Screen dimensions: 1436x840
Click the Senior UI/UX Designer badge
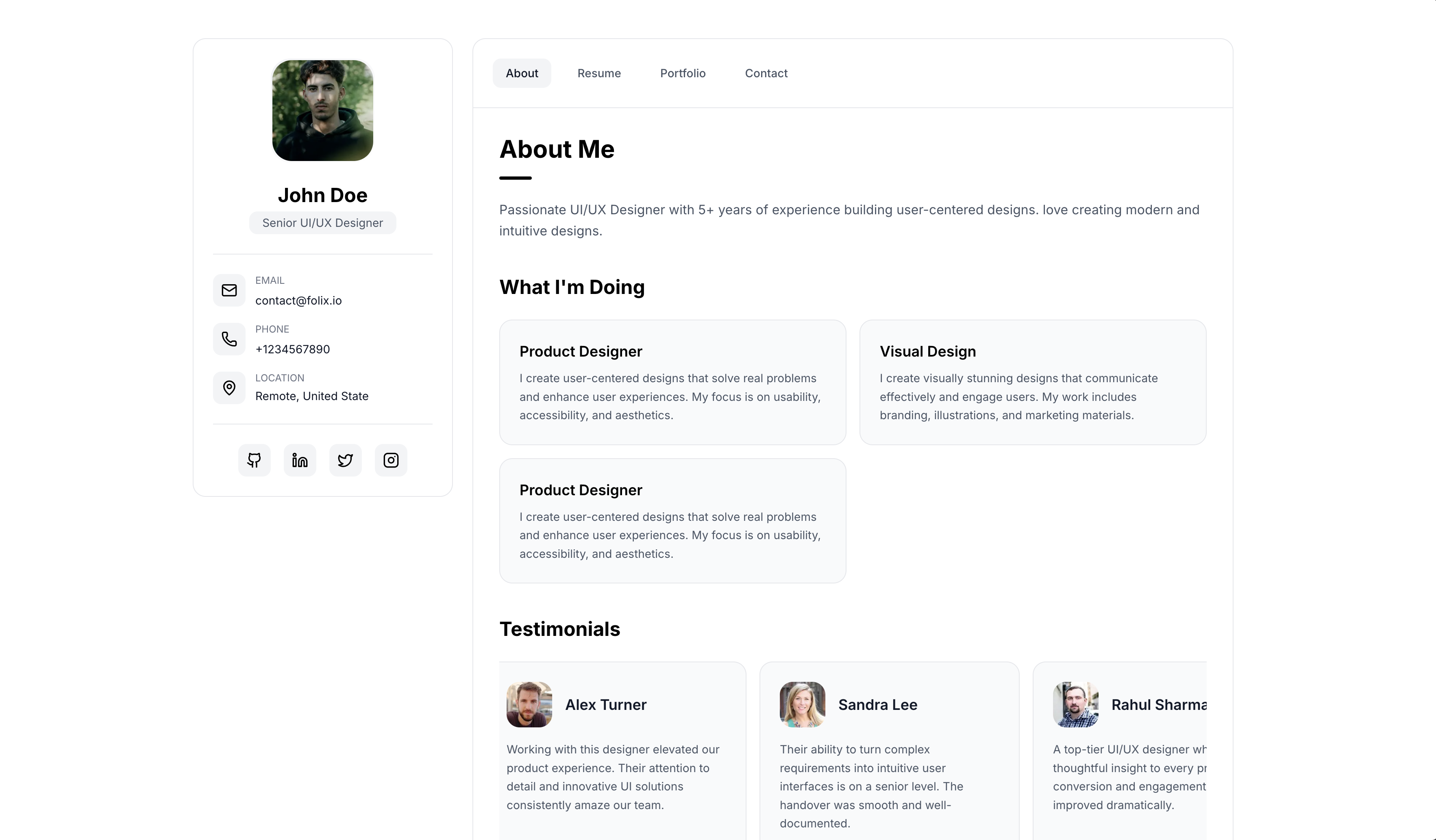point(322,223)
